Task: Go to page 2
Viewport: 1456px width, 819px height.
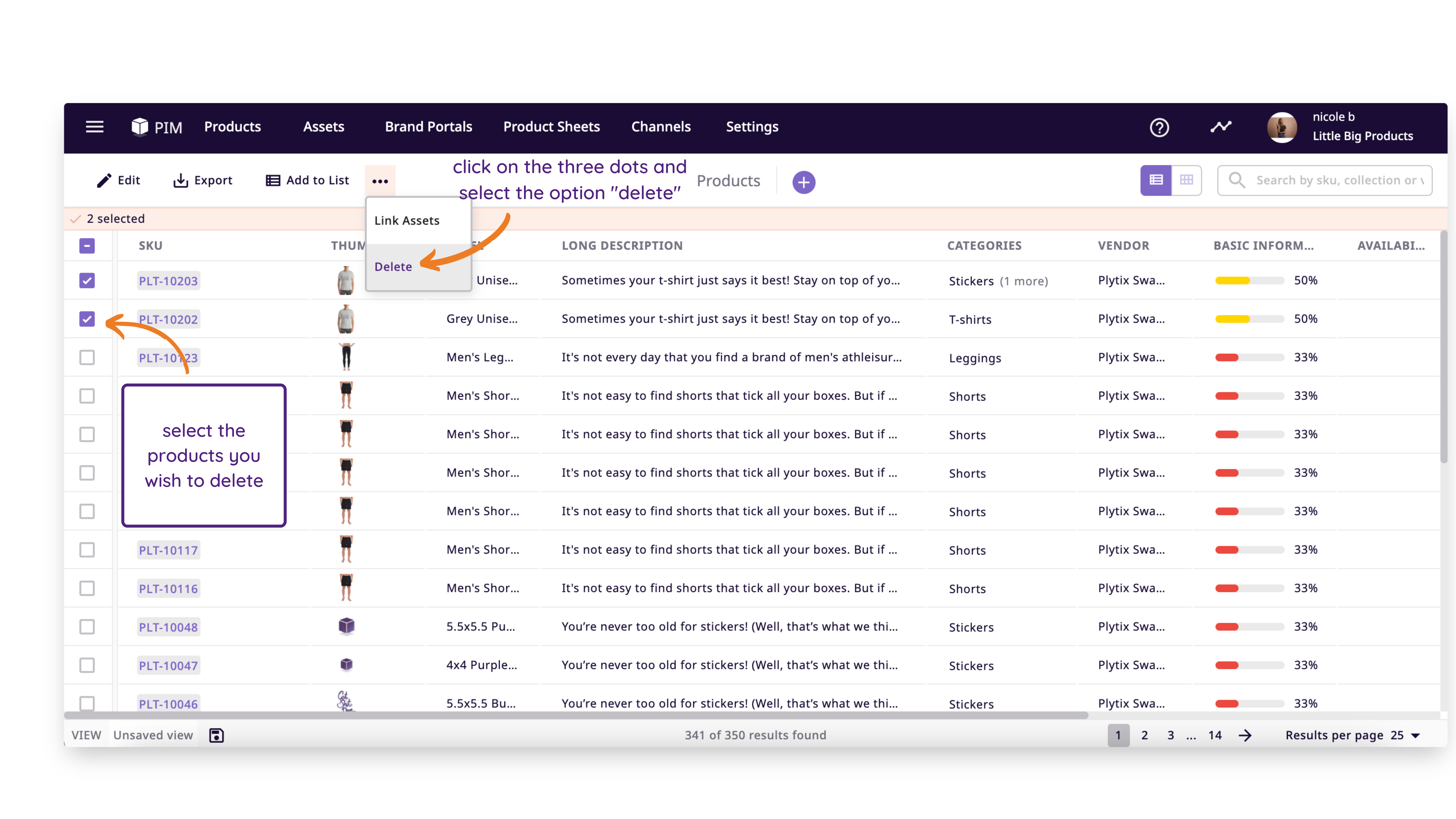Action: (x=1145, y=735)
